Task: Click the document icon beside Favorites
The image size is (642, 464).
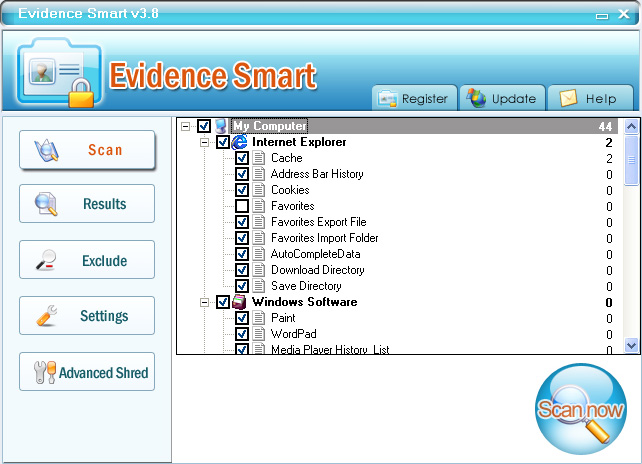Action: pyautogui.click(x=258, y=206)
